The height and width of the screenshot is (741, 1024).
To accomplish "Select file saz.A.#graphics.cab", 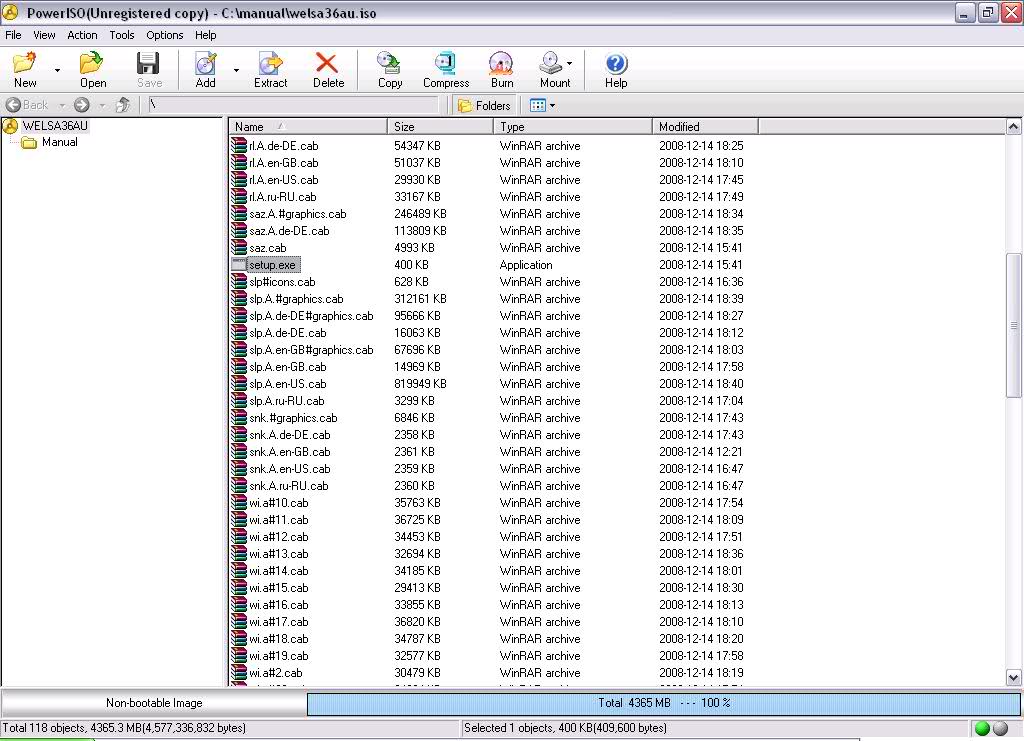I will (297, 213).
